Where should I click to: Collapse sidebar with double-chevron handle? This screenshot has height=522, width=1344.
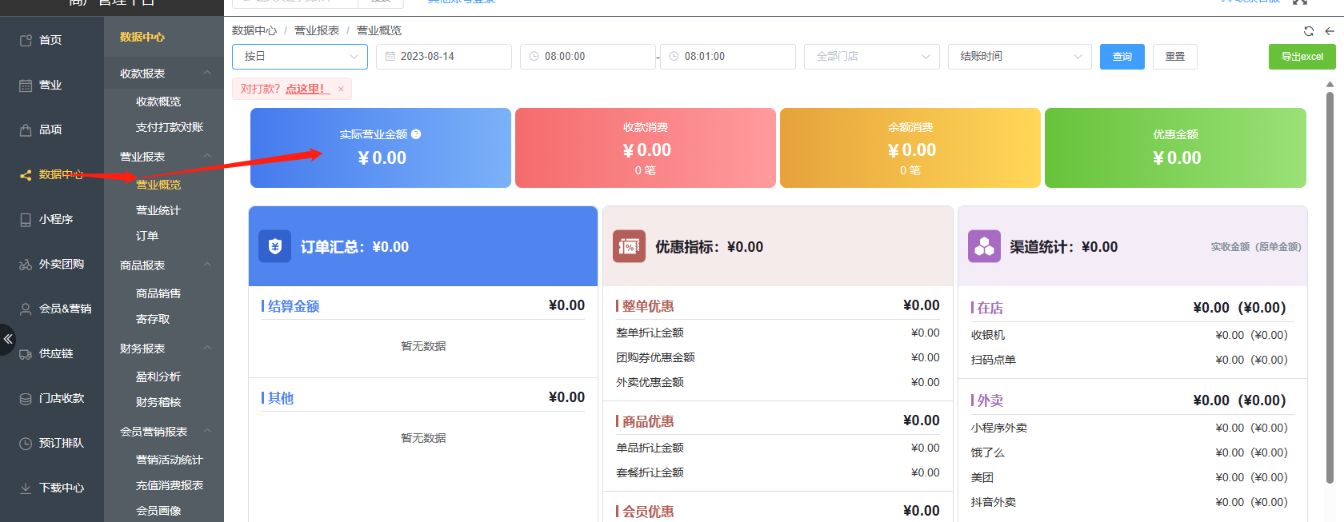coord(8,339)
